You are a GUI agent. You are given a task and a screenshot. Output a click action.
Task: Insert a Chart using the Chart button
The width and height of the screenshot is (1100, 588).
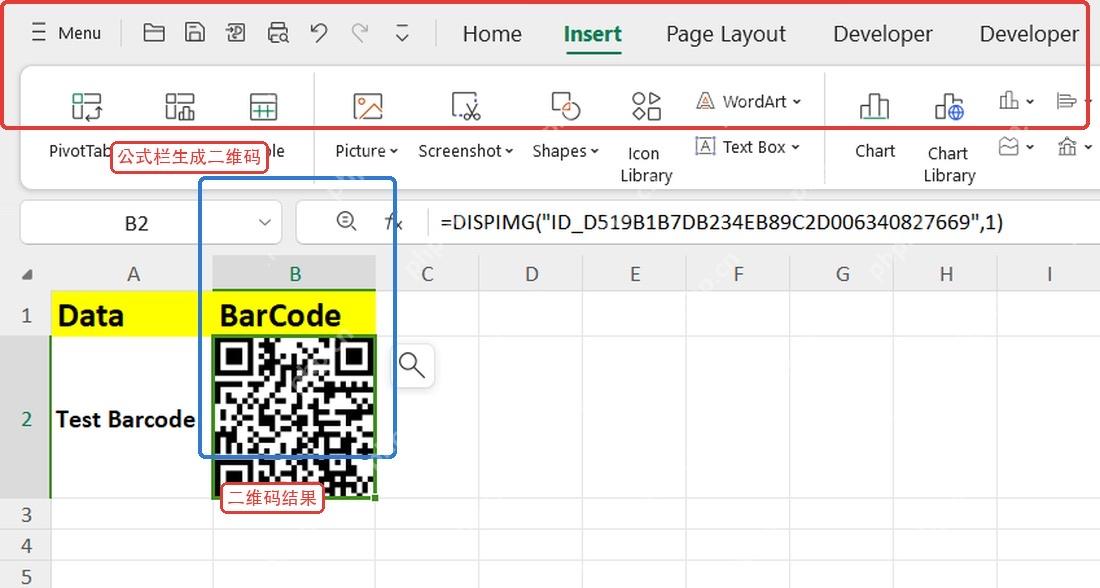pyautogui.click(x=875, y=126)
